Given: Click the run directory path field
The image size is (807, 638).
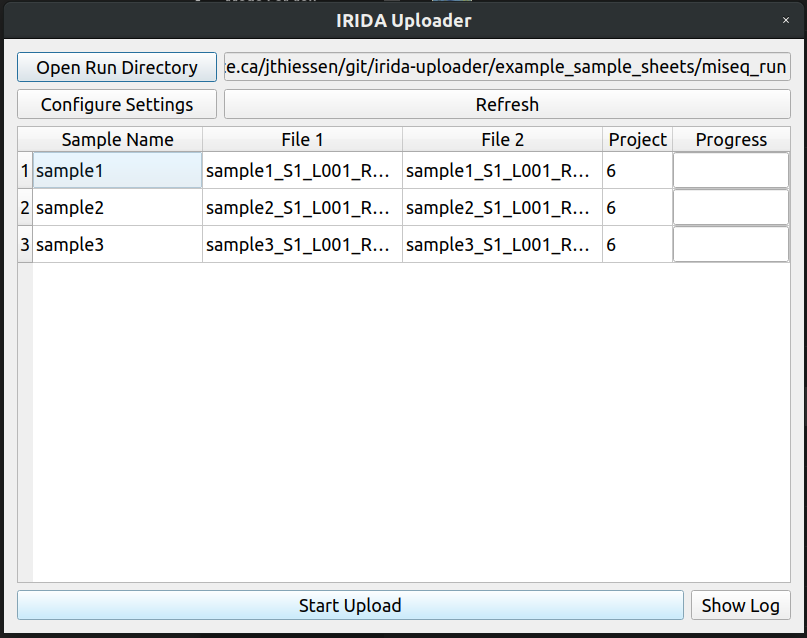Looking at the screenshot, I should pos(507,67).
